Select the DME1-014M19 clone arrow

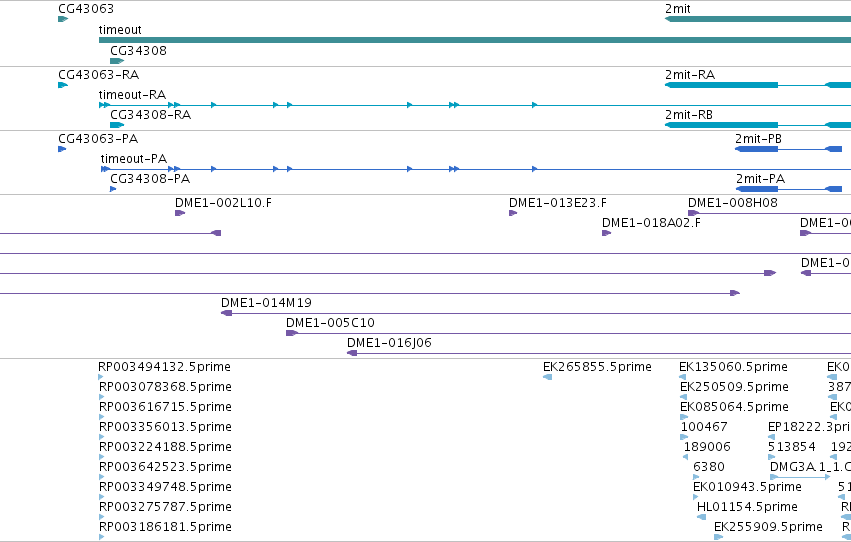[x=227, y=313]
